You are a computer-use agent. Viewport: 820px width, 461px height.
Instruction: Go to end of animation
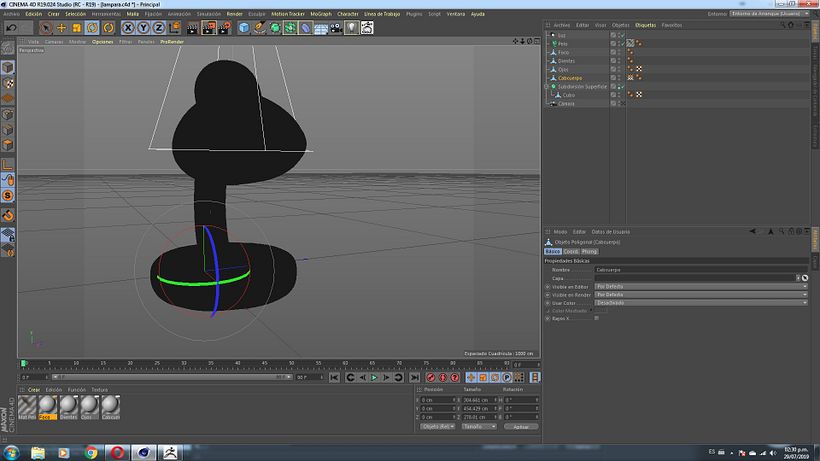click(415, 377)
